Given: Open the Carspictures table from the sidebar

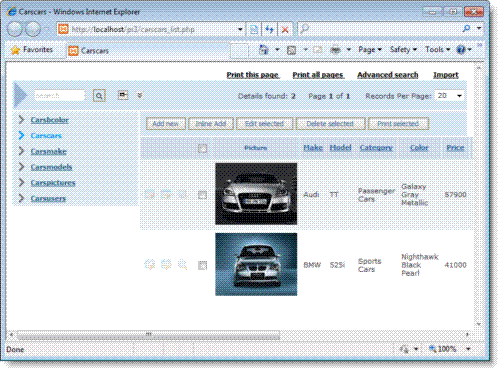Looking at the screenshot, I should coord(53,183).
